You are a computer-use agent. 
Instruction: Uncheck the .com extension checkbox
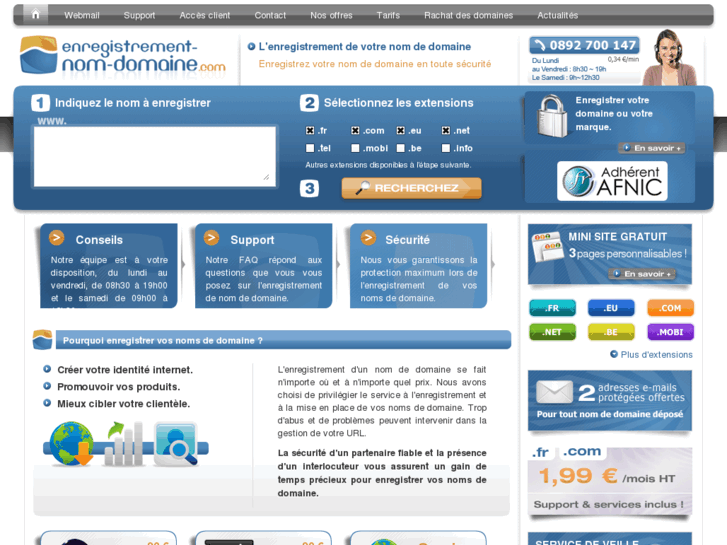(x=355, y=130)
